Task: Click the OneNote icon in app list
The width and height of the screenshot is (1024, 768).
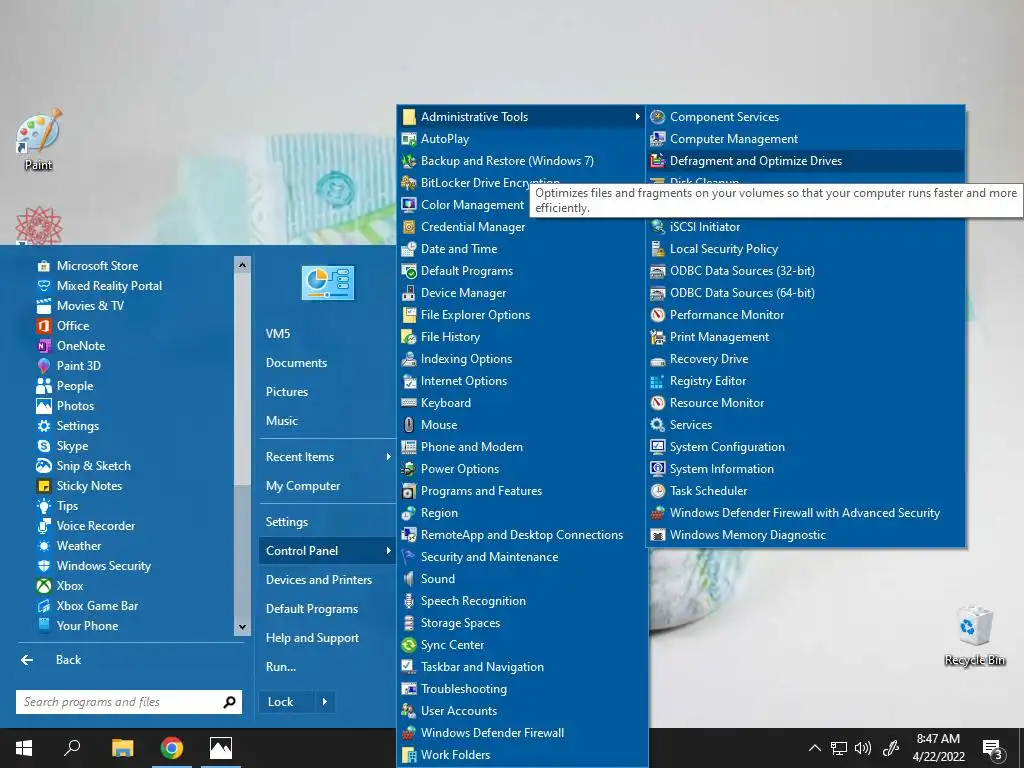Action: click(44, 345)
